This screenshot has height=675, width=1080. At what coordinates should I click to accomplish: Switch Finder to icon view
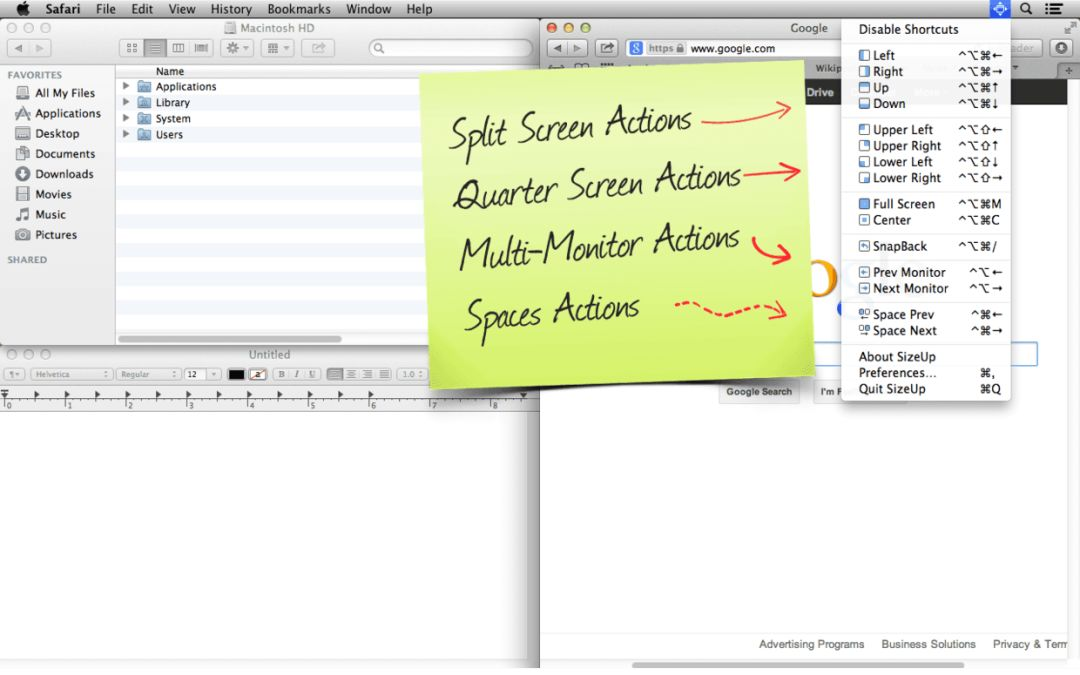[132, 48]
